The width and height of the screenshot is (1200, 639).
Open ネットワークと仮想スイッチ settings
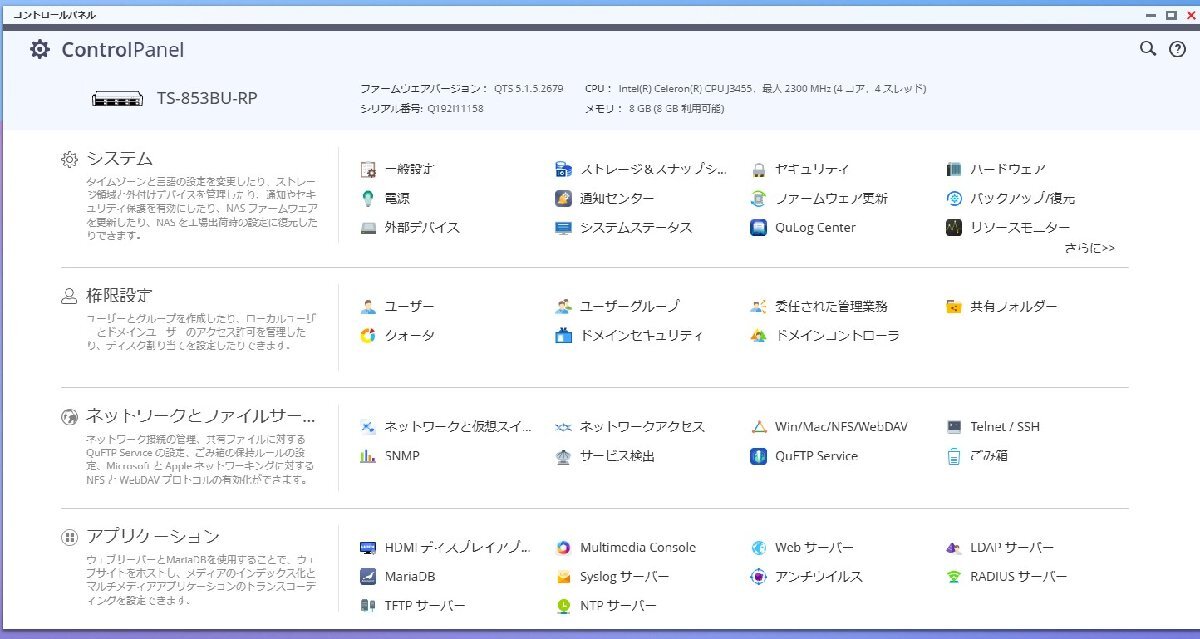pos(446,426)
